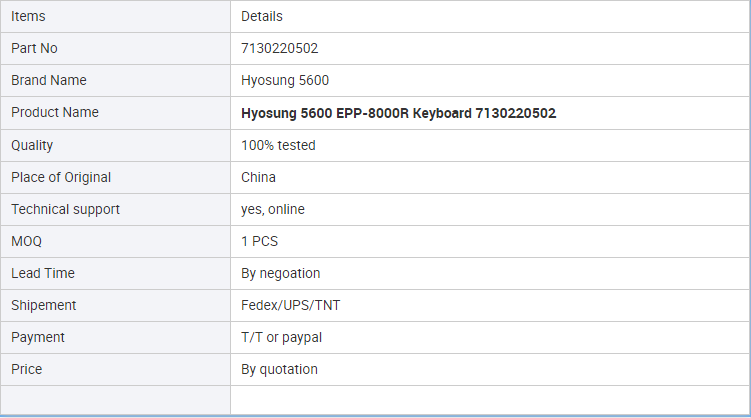
Task: Click the 'Shipement' label cell
Action: (43, 305)
